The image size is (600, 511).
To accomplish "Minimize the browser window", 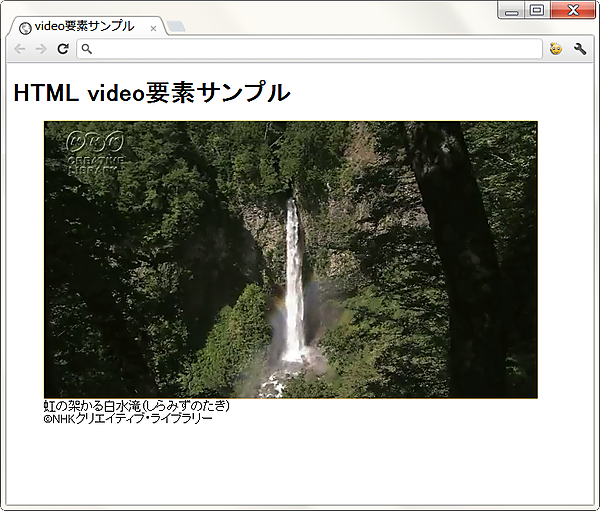I will (x=512, y=10).
